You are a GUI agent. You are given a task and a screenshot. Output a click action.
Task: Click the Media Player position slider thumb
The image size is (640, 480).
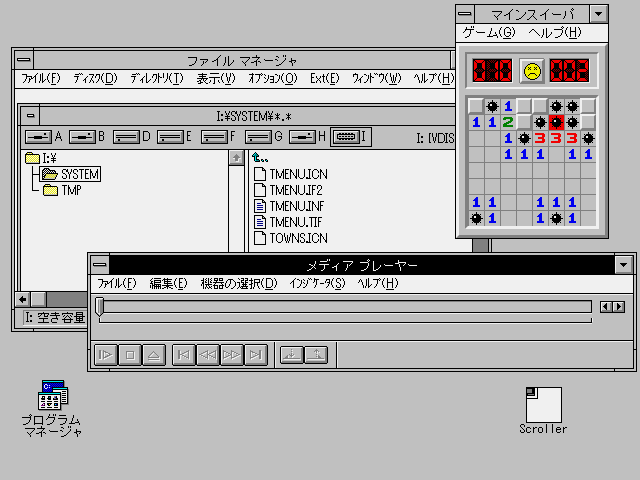tap(100, 306)
